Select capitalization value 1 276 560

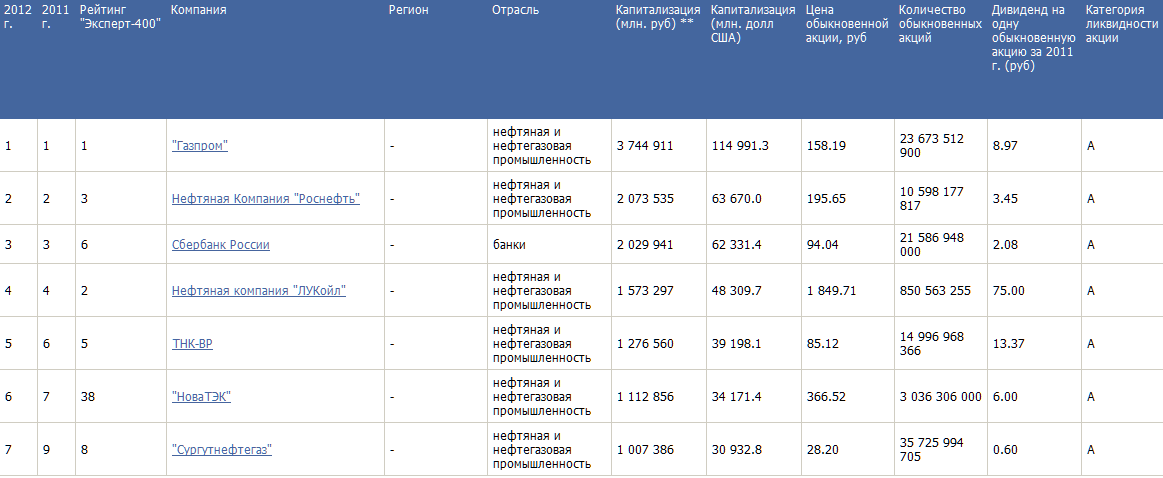(x=645, y=344)
